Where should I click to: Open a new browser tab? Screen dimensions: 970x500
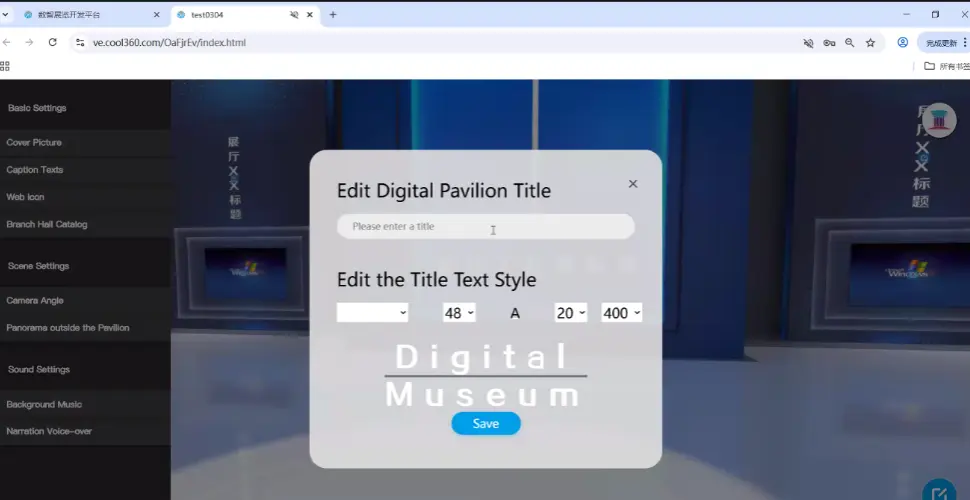[x=333, y=15]
